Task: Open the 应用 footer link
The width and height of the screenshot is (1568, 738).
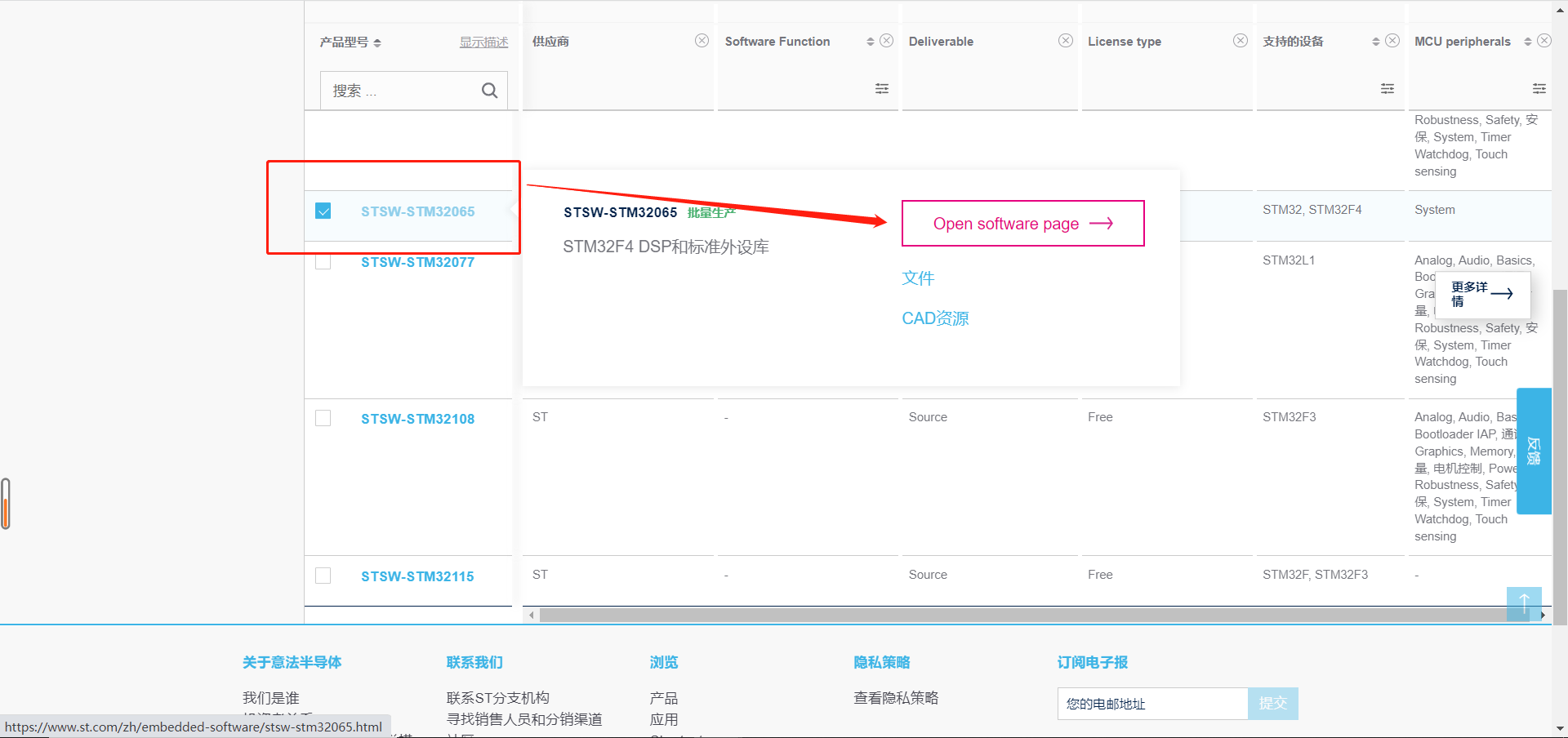Action: point(664,719)
